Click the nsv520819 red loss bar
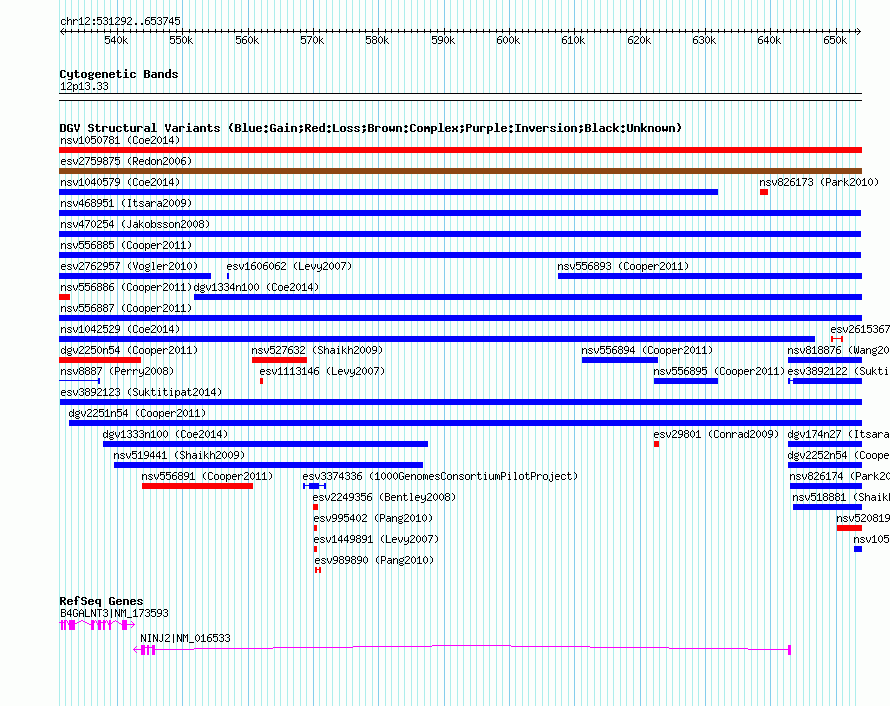Screen dimensions: 890x706 pos(849,528)
